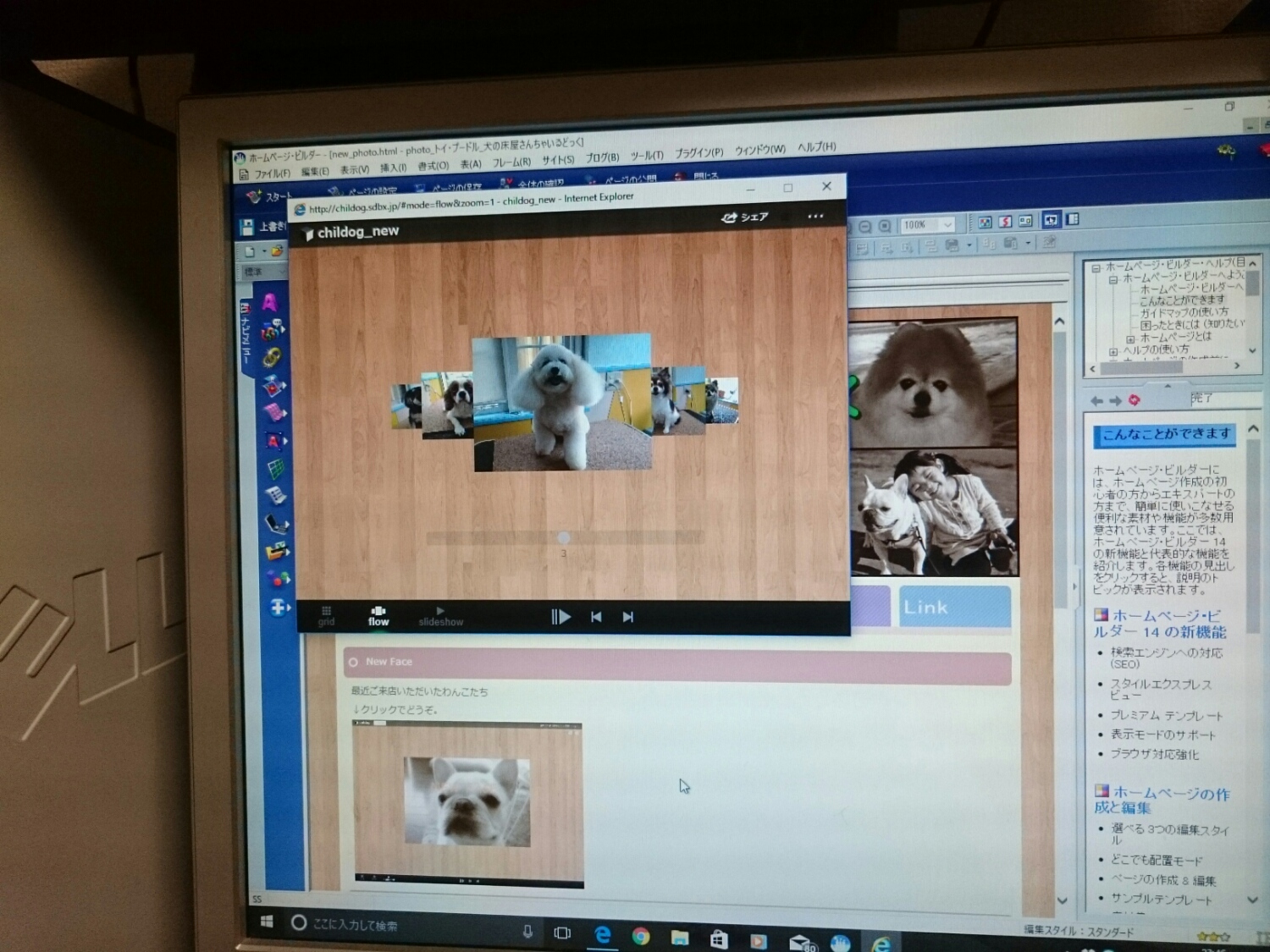Open the 編集(E) menu

[315, 172]
